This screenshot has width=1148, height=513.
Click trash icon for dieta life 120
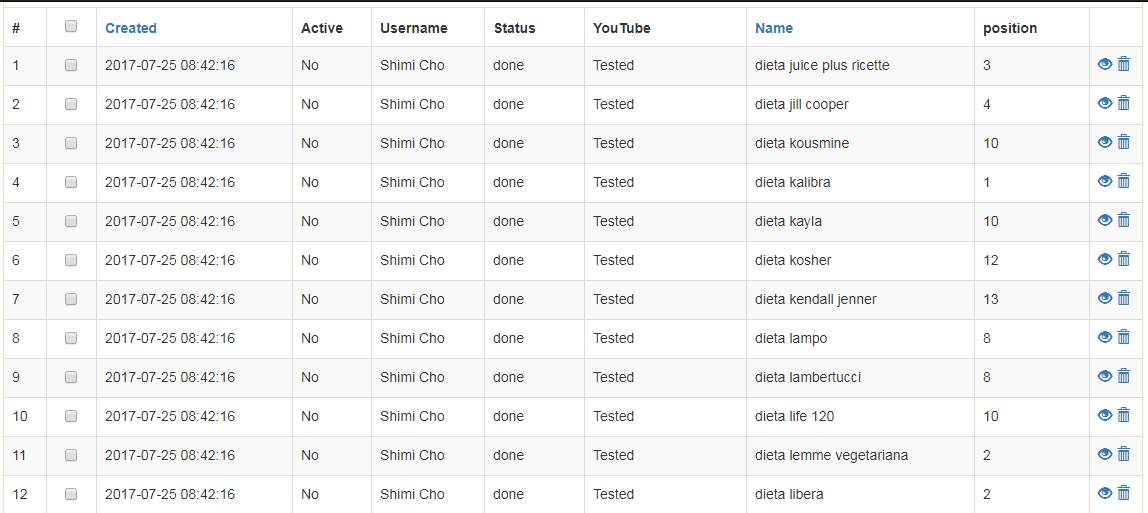pos(1123,415)
